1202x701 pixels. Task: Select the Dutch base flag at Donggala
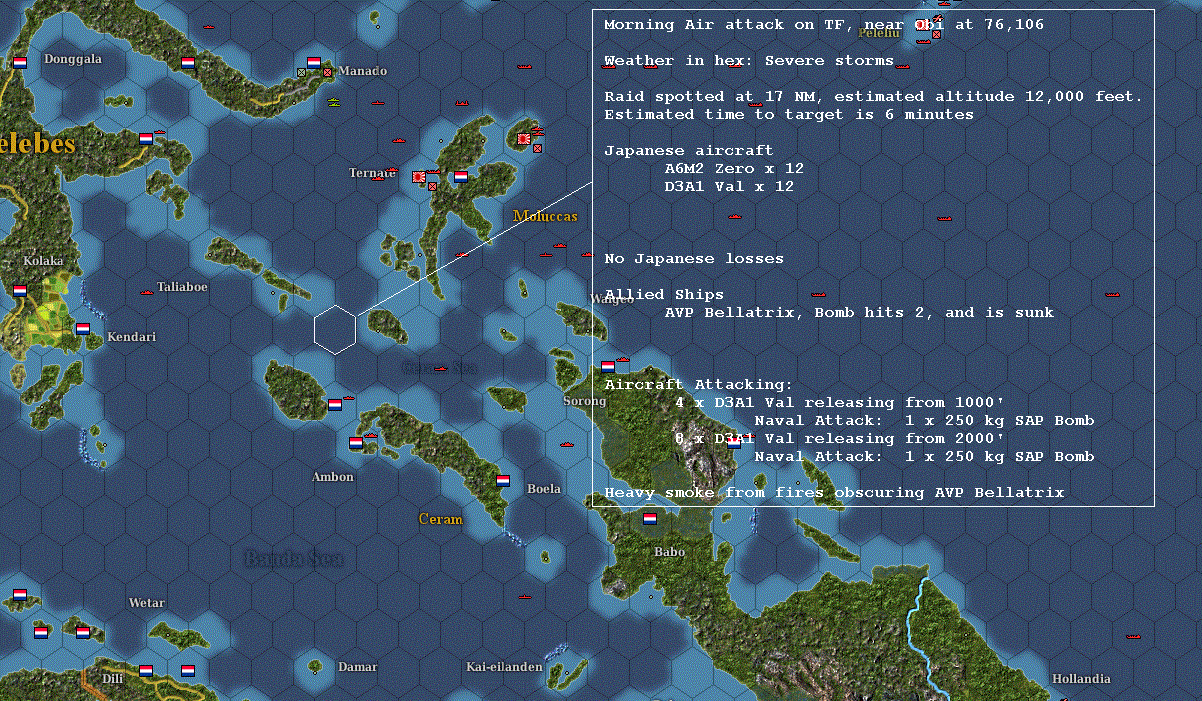20,62
